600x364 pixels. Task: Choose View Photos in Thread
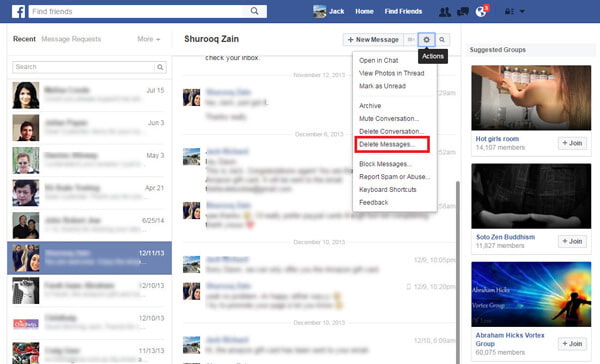(391, 73)
